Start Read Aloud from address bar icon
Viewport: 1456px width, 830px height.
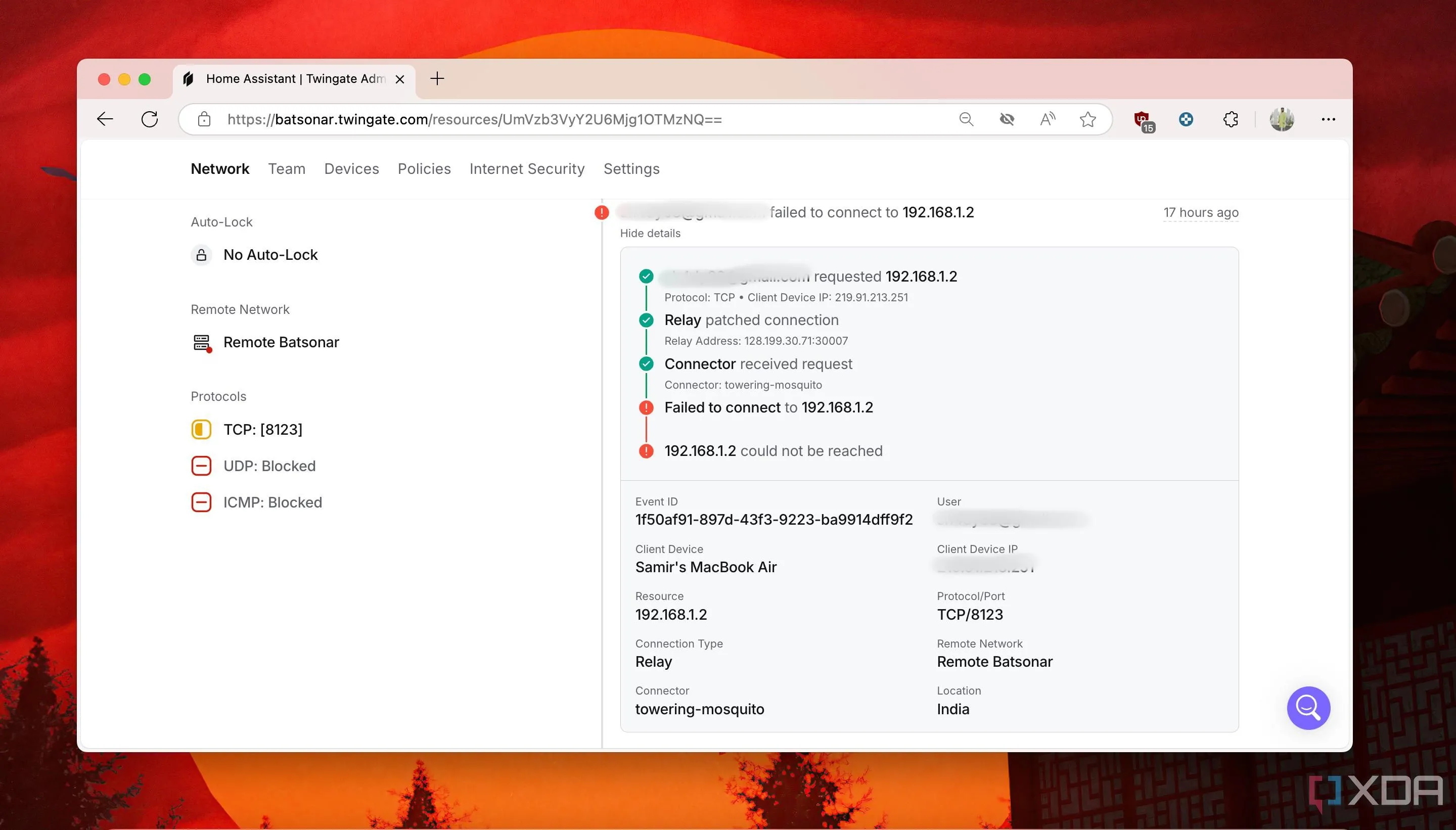(1047, 119)
